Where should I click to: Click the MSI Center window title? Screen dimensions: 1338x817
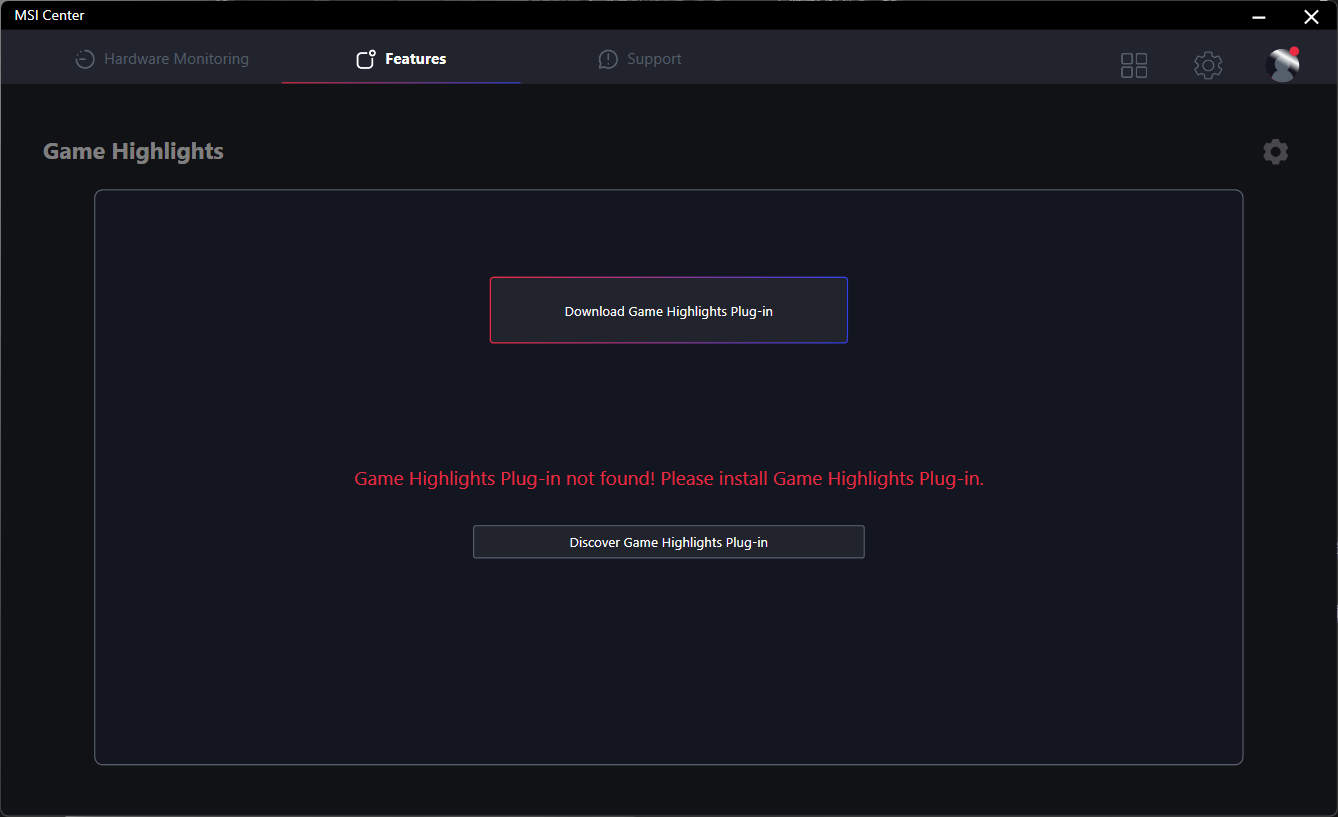pyautogui.click(x=49, y=15)
